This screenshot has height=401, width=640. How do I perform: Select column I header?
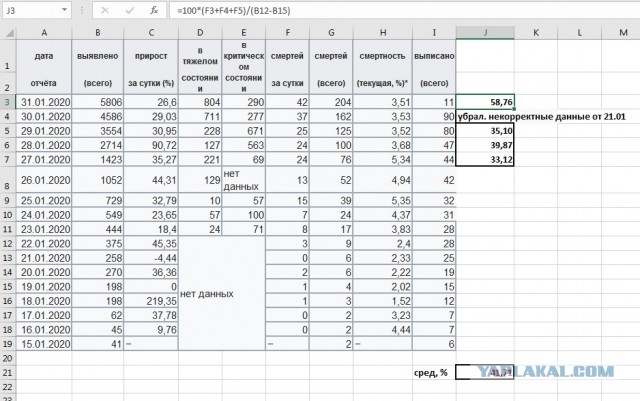coord(434,33)
